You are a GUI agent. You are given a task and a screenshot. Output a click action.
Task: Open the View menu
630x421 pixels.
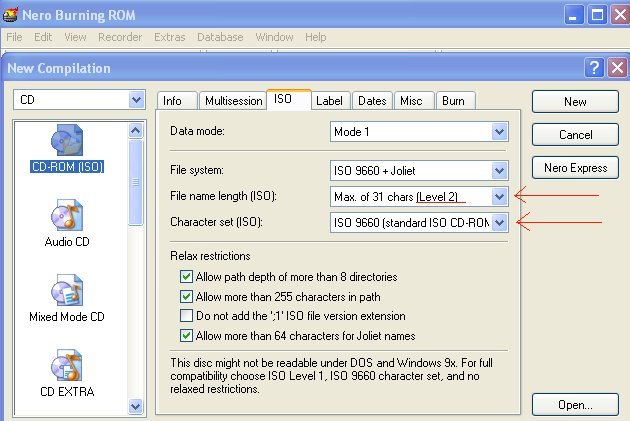76,37
